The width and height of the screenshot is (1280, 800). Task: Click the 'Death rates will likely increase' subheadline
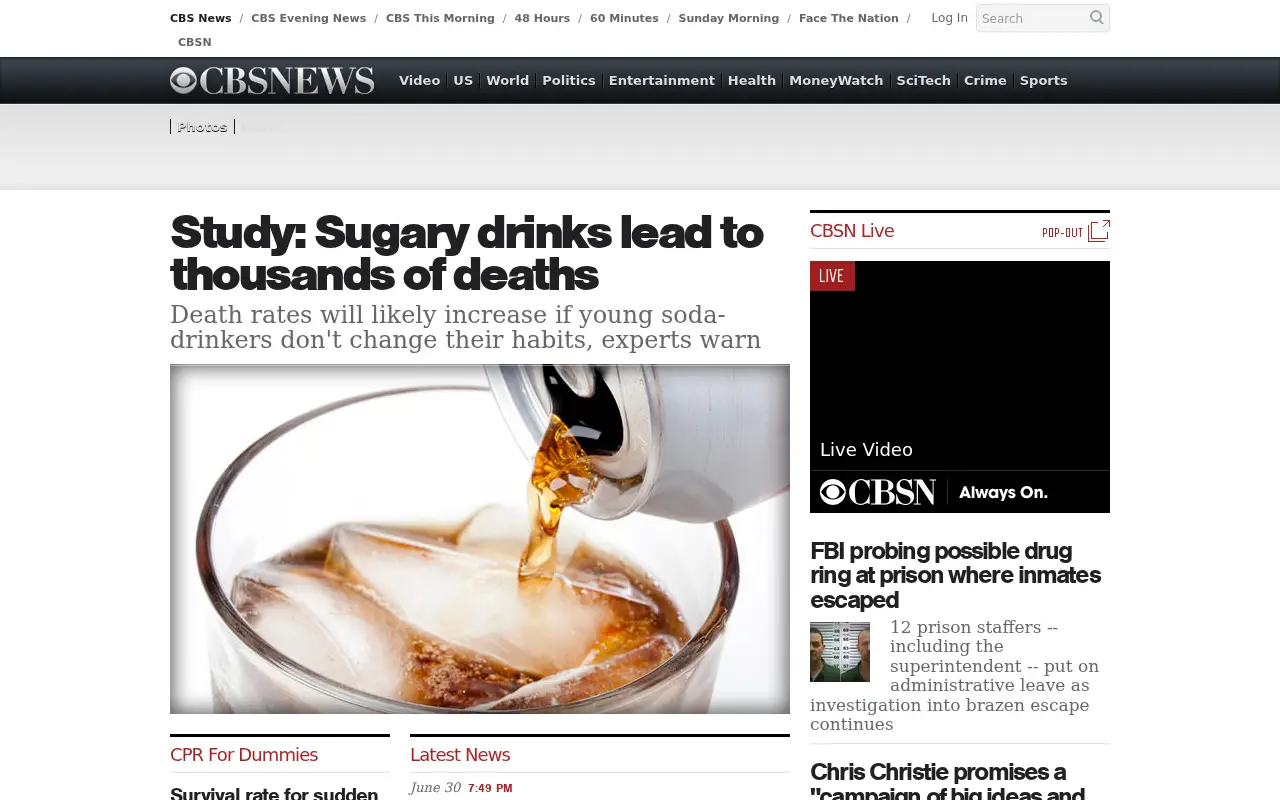[466, 327]
